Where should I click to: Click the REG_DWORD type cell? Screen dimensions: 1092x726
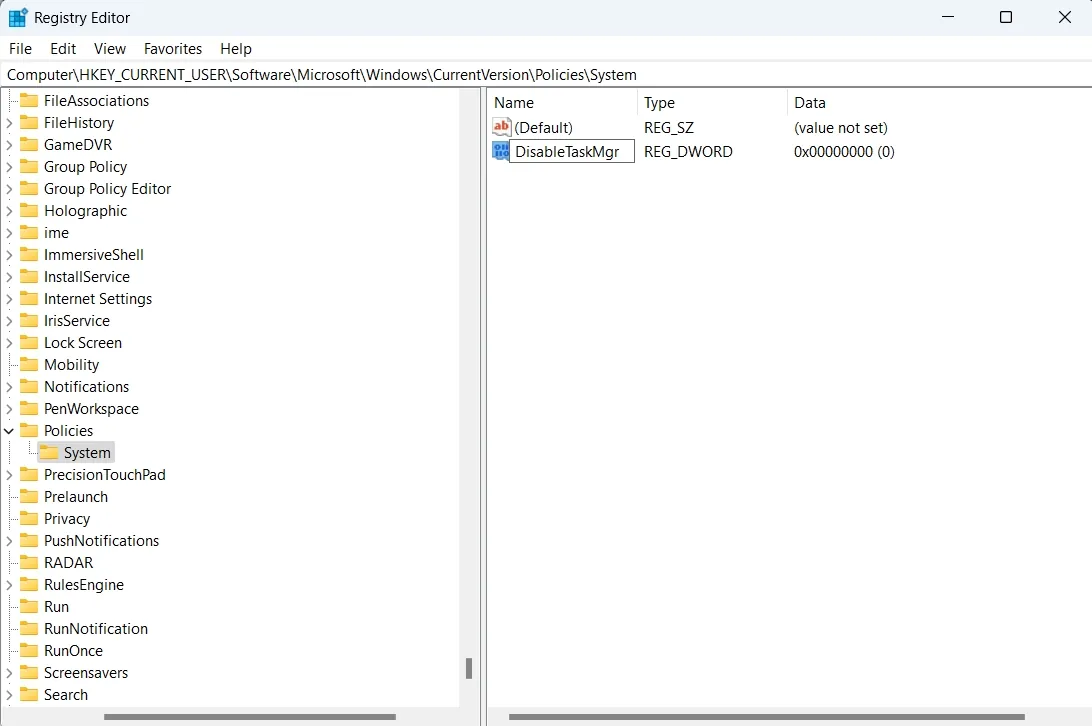tap(688, 151)
